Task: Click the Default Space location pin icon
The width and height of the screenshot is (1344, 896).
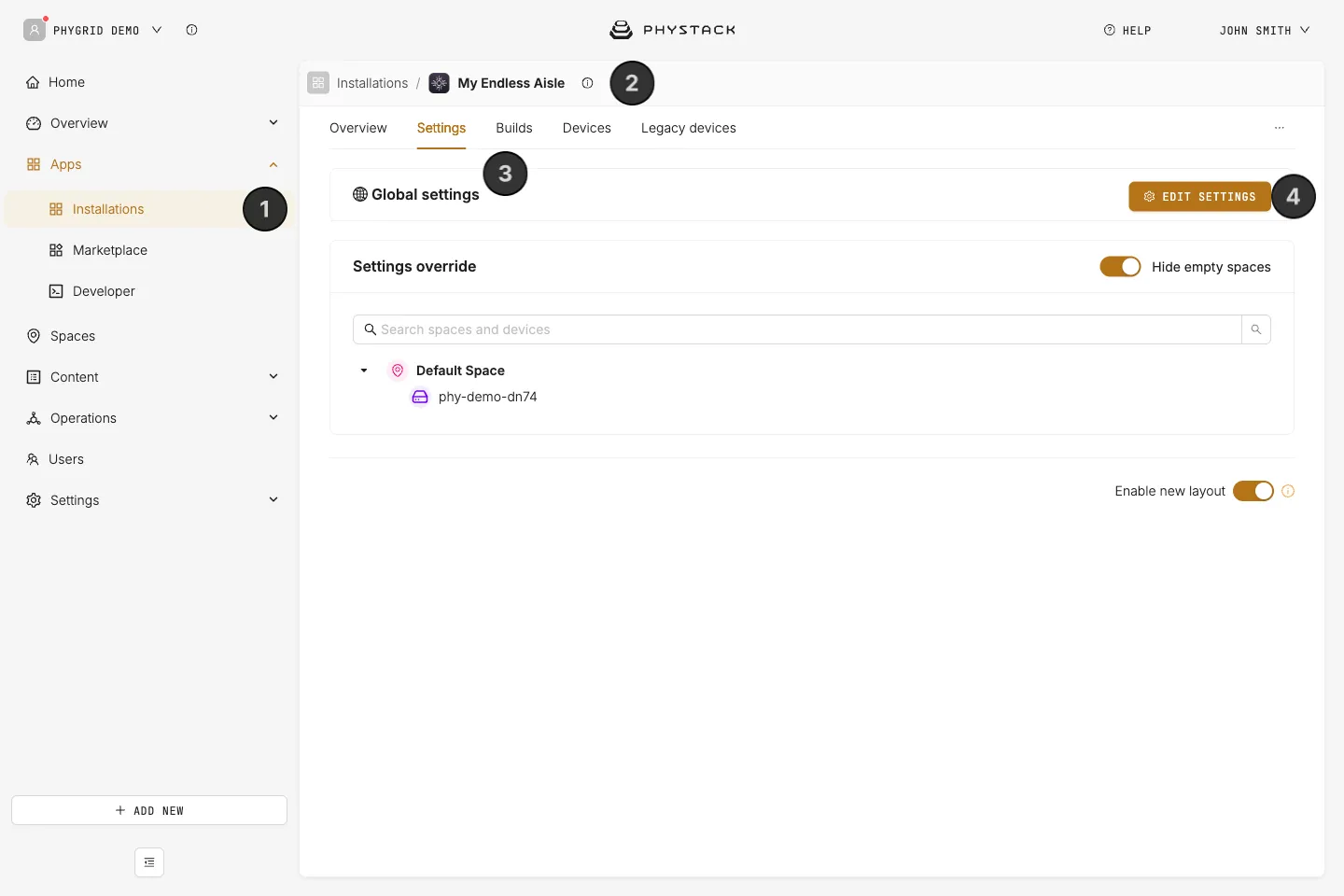Action: (398, 371)
